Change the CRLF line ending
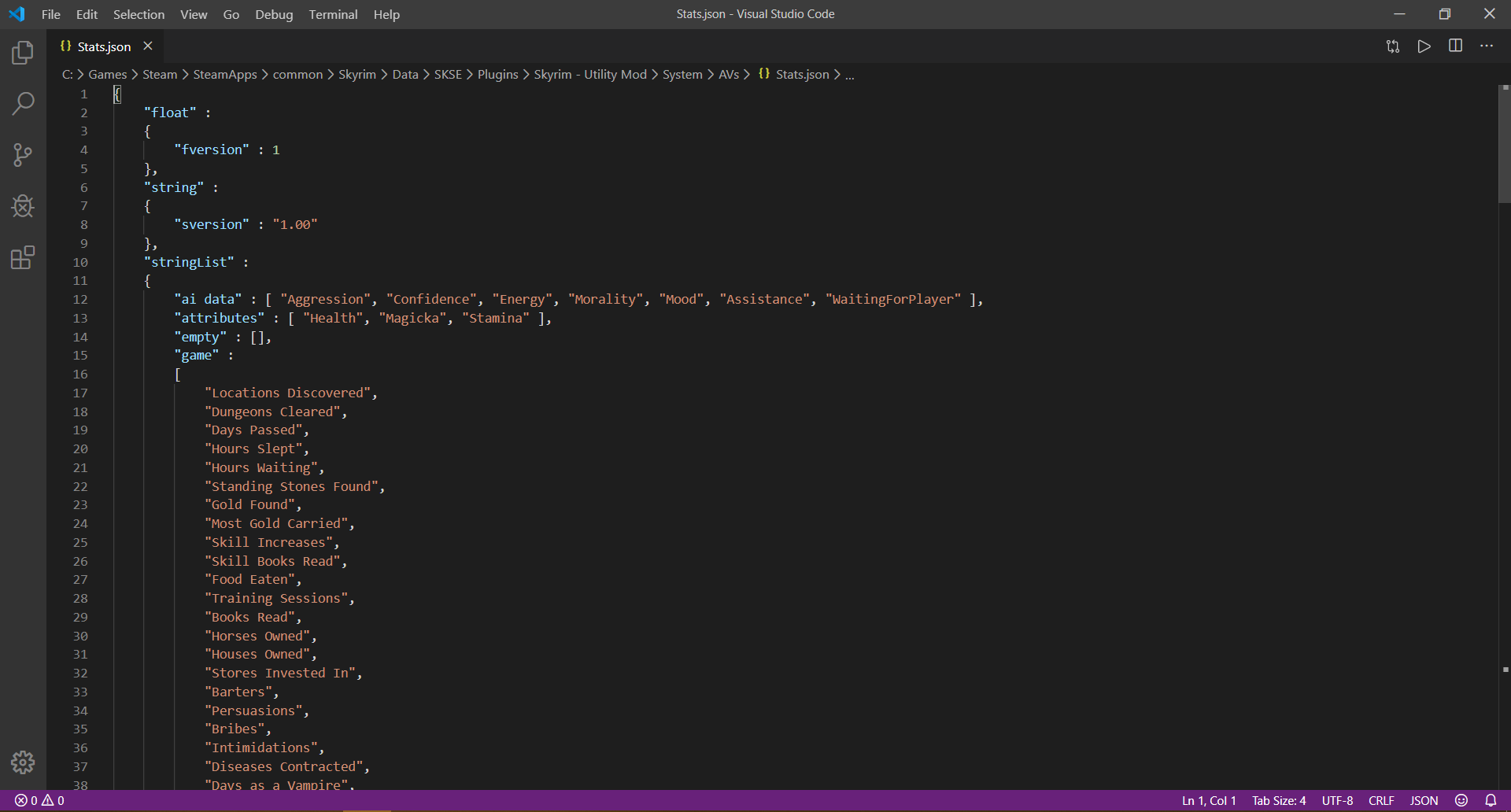Screen dimensions: 1511x812 1381,801
